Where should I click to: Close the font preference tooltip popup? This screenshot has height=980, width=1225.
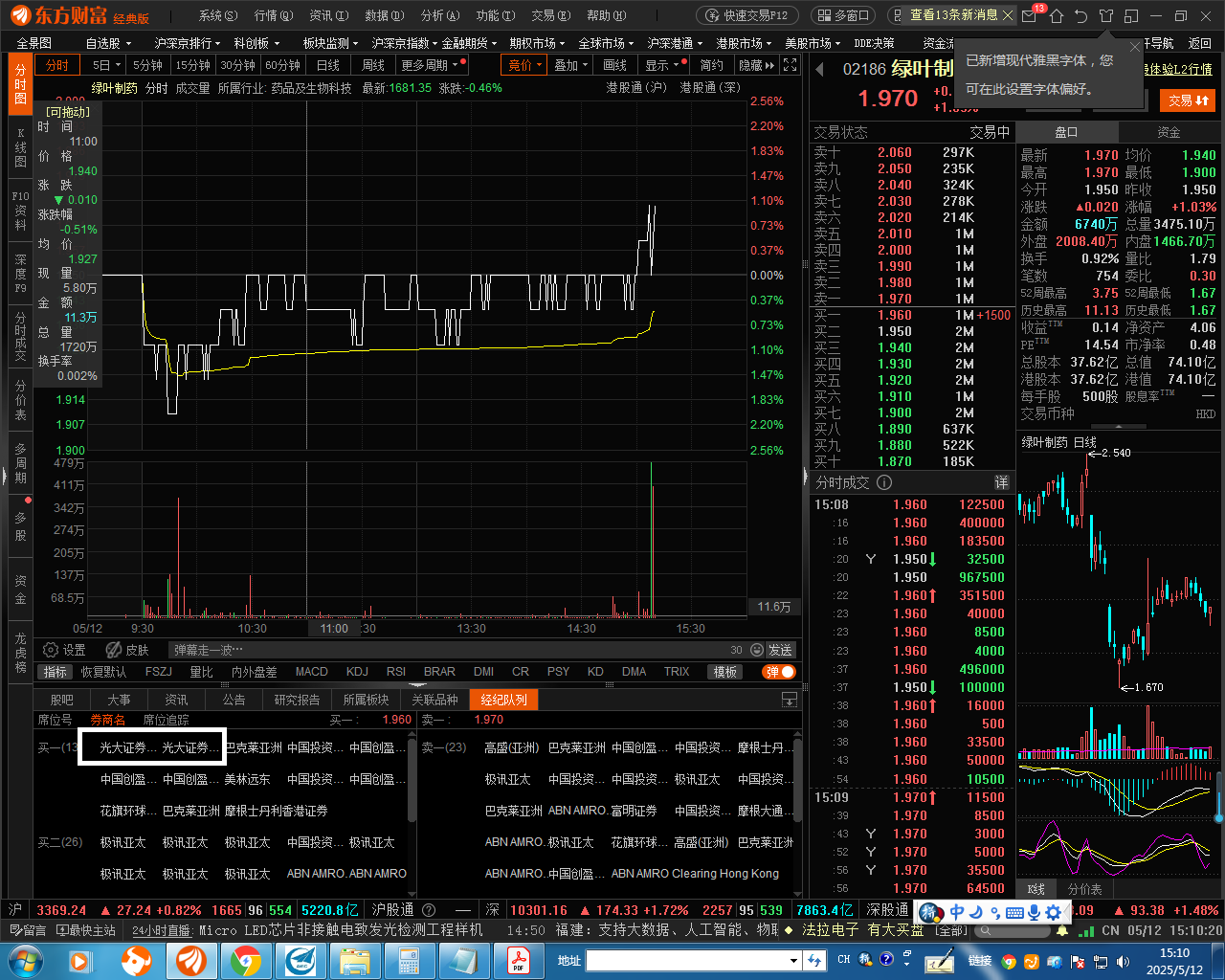(1135, 46)
